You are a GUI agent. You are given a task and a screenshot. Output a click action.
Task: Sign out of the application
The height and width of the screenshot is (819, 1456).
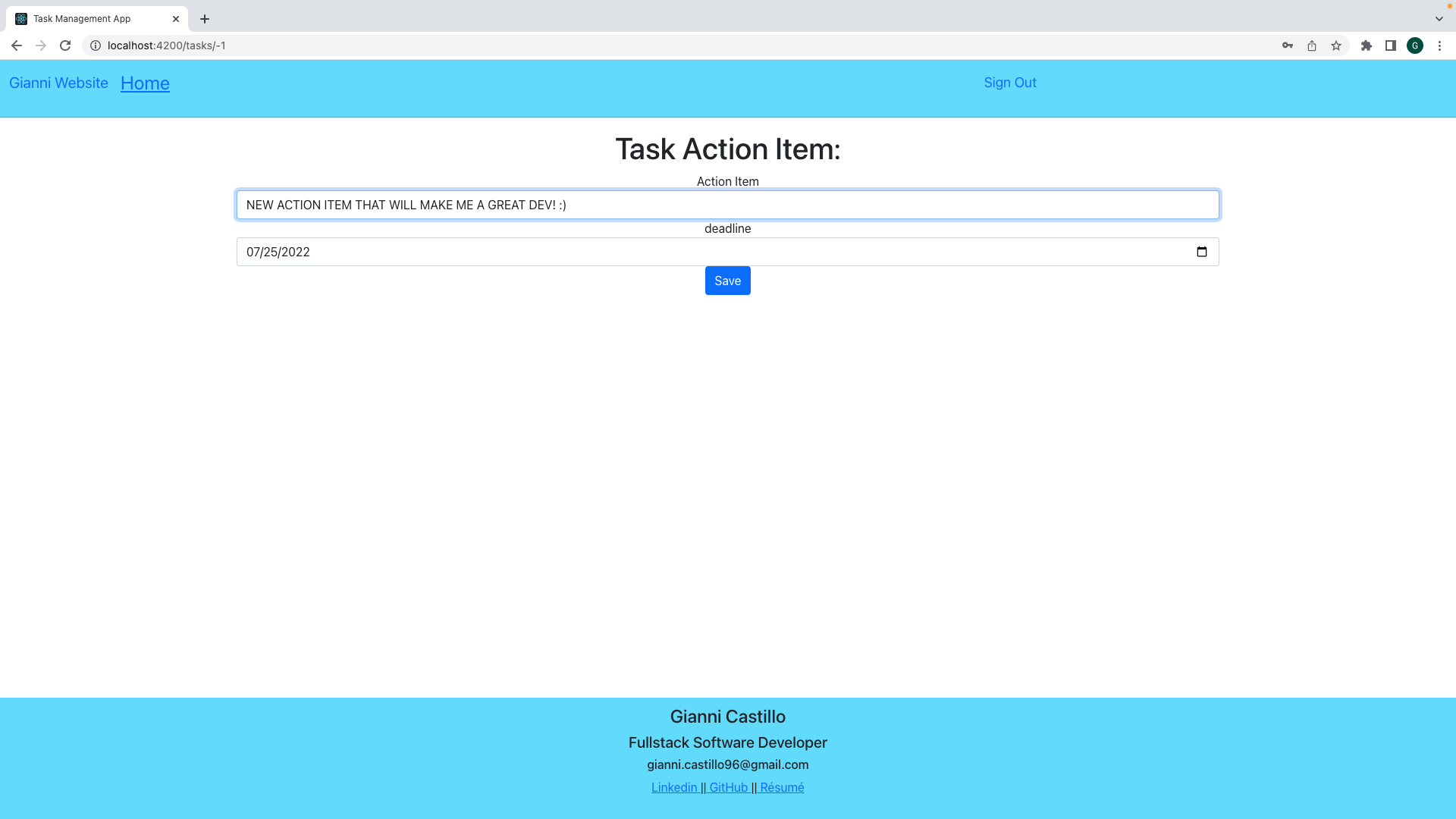point(1009,82)
